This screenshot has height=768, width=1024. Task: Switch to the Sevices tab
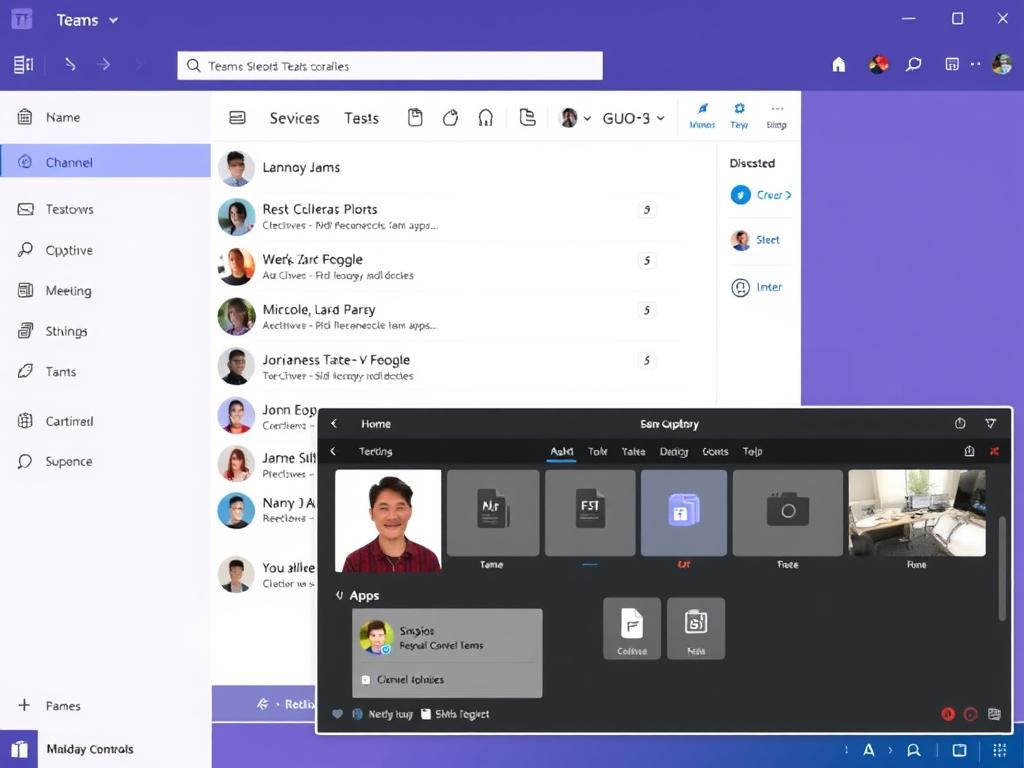(x=295, y=118)
